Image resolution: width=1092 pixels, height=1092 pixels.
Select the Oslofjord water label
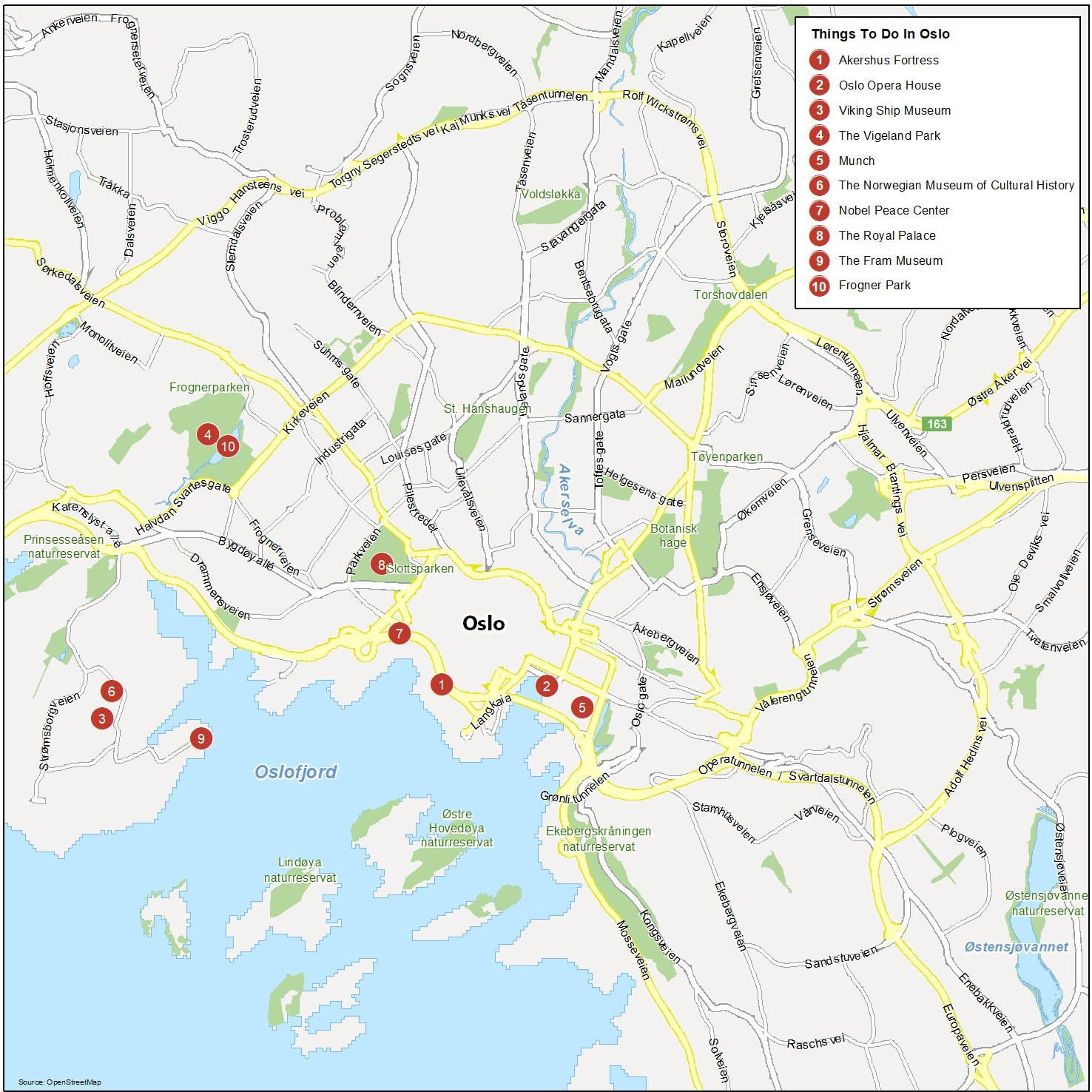[294, 770]
